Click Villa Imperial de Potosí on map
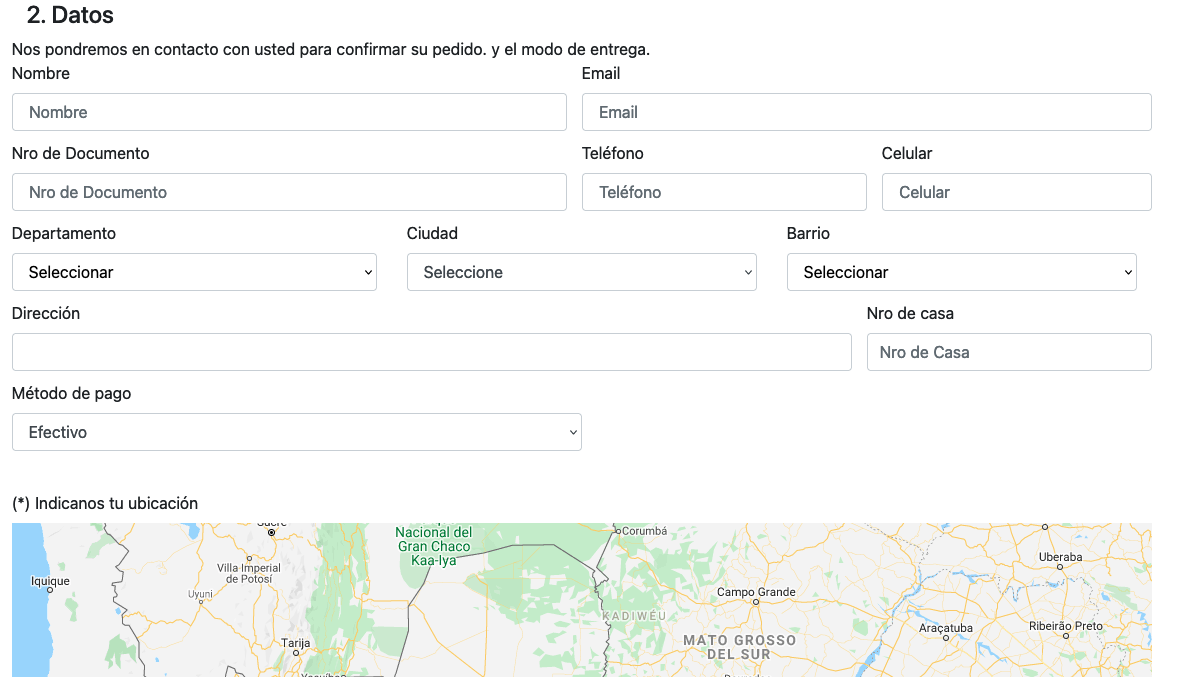The height and width of the screenshot is (677, 1185). (249, 573)
